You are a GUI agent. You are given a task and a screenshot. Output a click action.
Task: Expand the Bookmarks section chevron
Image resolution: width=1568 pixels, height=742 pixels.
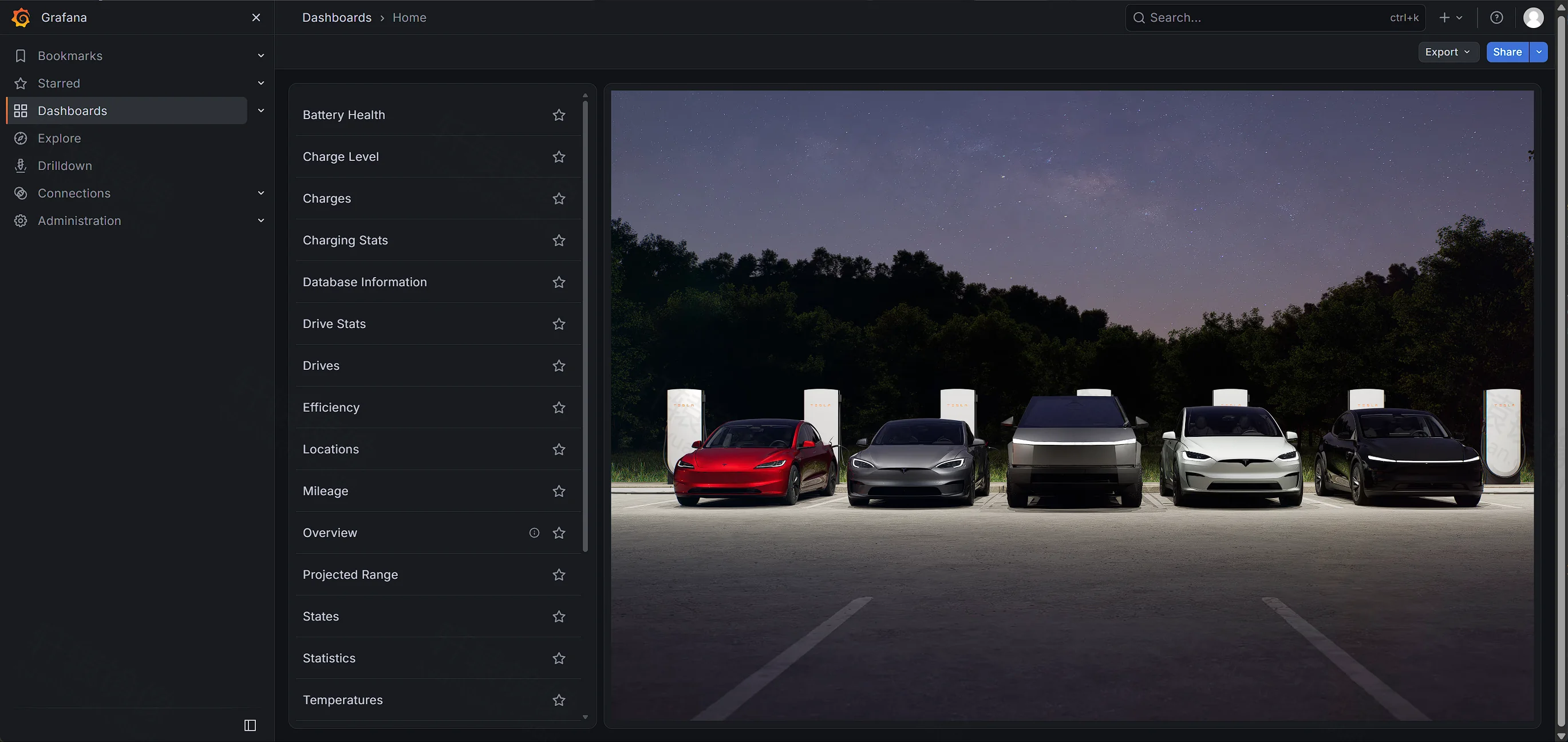tap(261, 56)
